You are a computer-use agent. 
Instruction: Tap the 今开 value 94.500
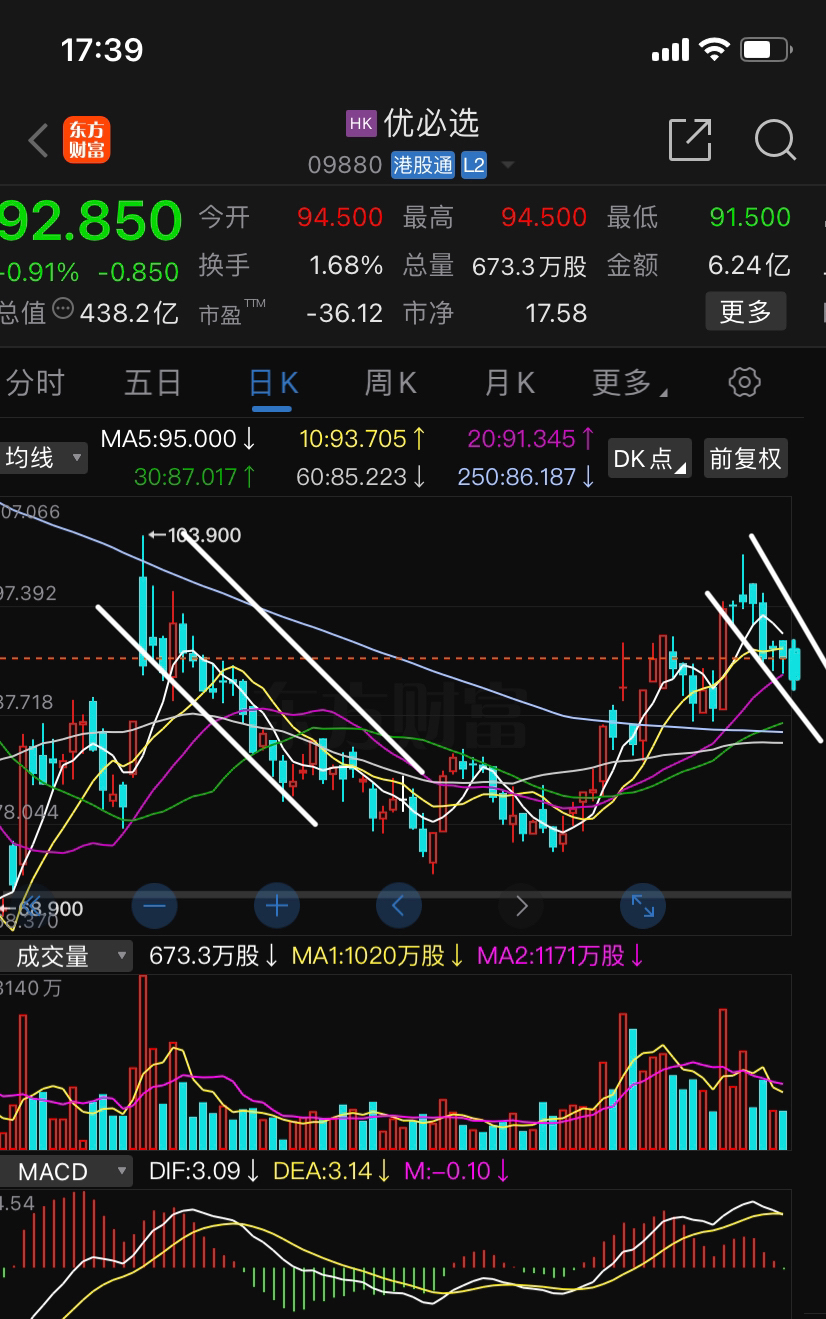[340, 217]
